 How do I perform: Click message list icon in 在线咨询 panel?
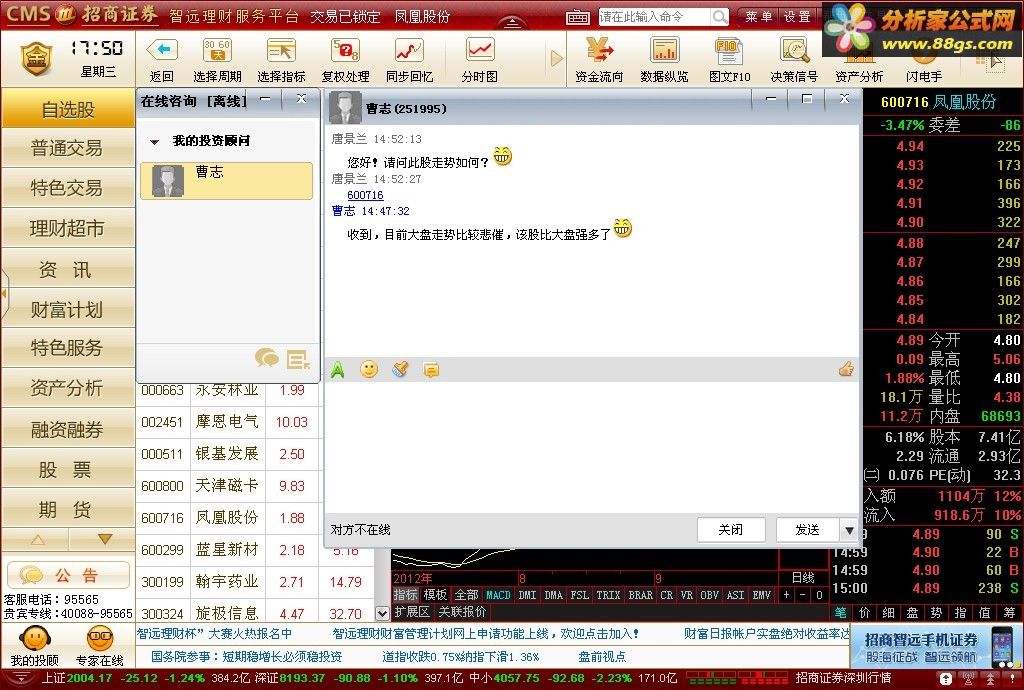click(x=298, y=360)
